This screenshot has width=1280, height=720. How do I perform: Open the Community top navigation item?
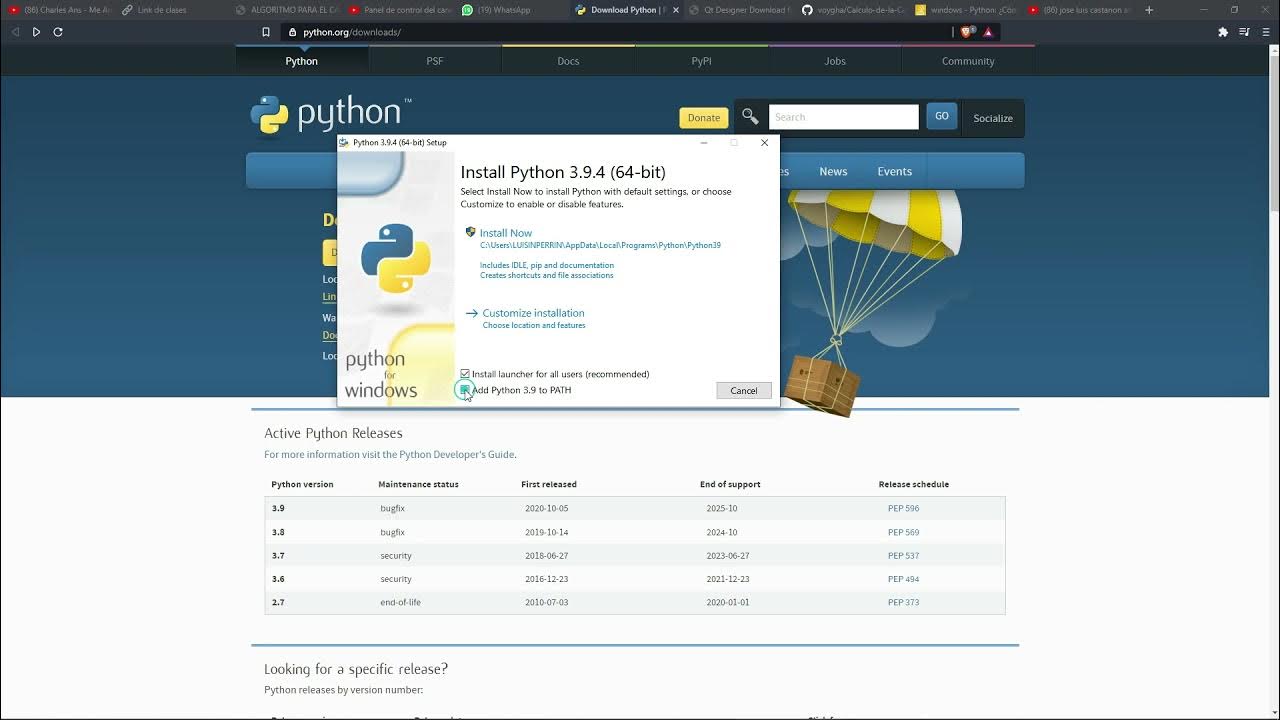point(968,61)
